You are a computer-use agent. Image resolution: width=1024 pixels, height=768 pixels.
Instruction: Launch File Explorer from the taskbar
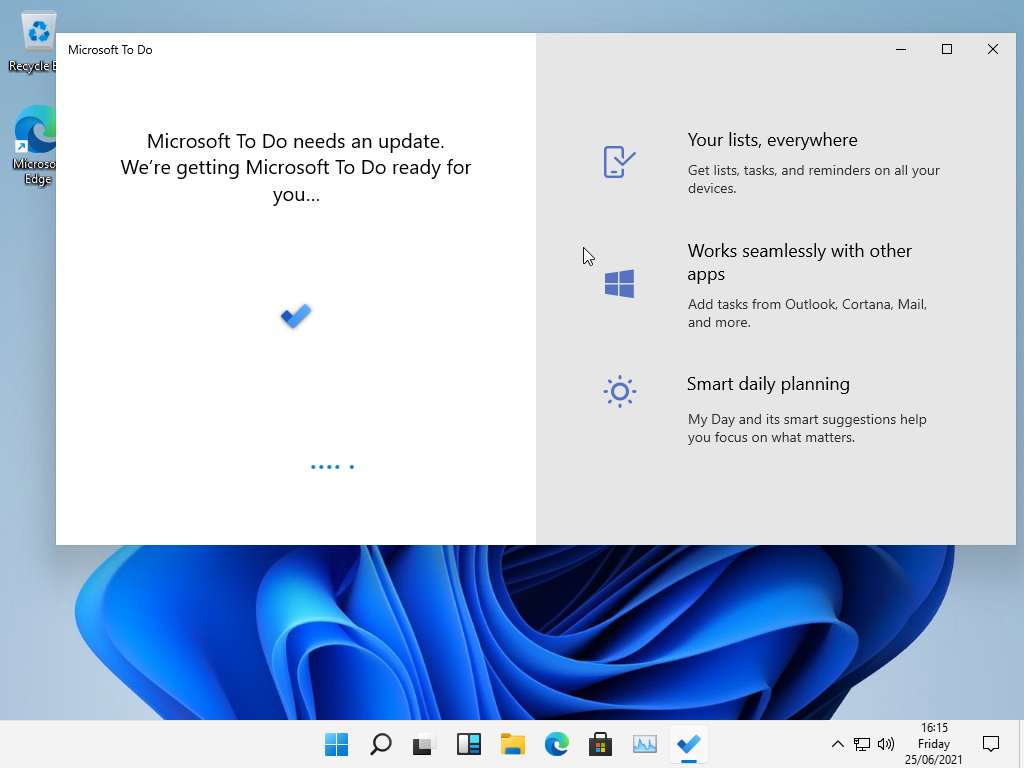coord(512,744)
